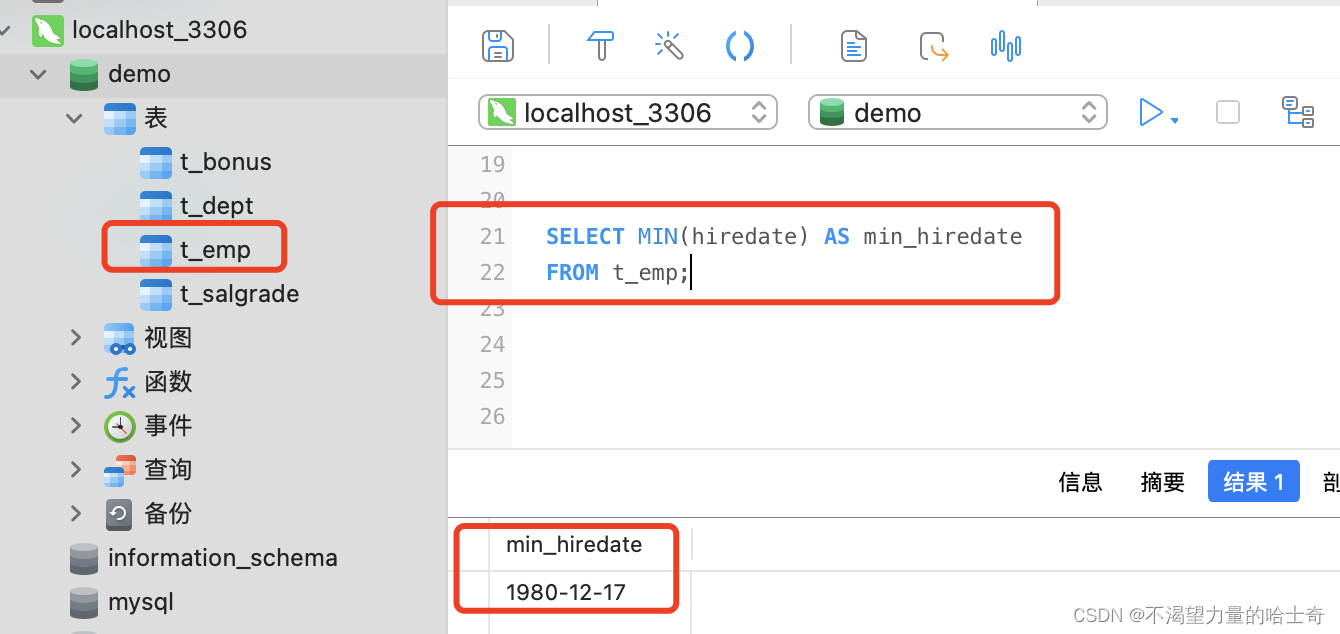Run the query with the play button

point(1150,112)
